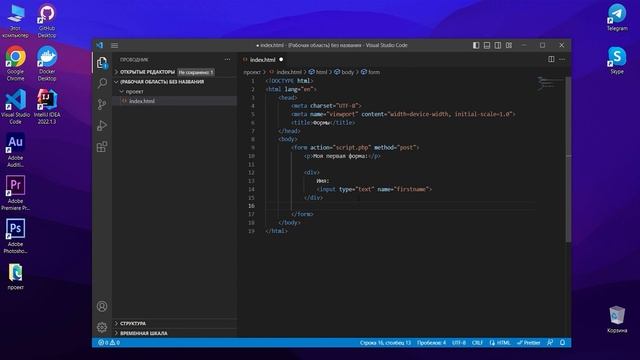Open the Search view in activity bar
Screen dimensions: 640x360
click(x=102, y=83)
